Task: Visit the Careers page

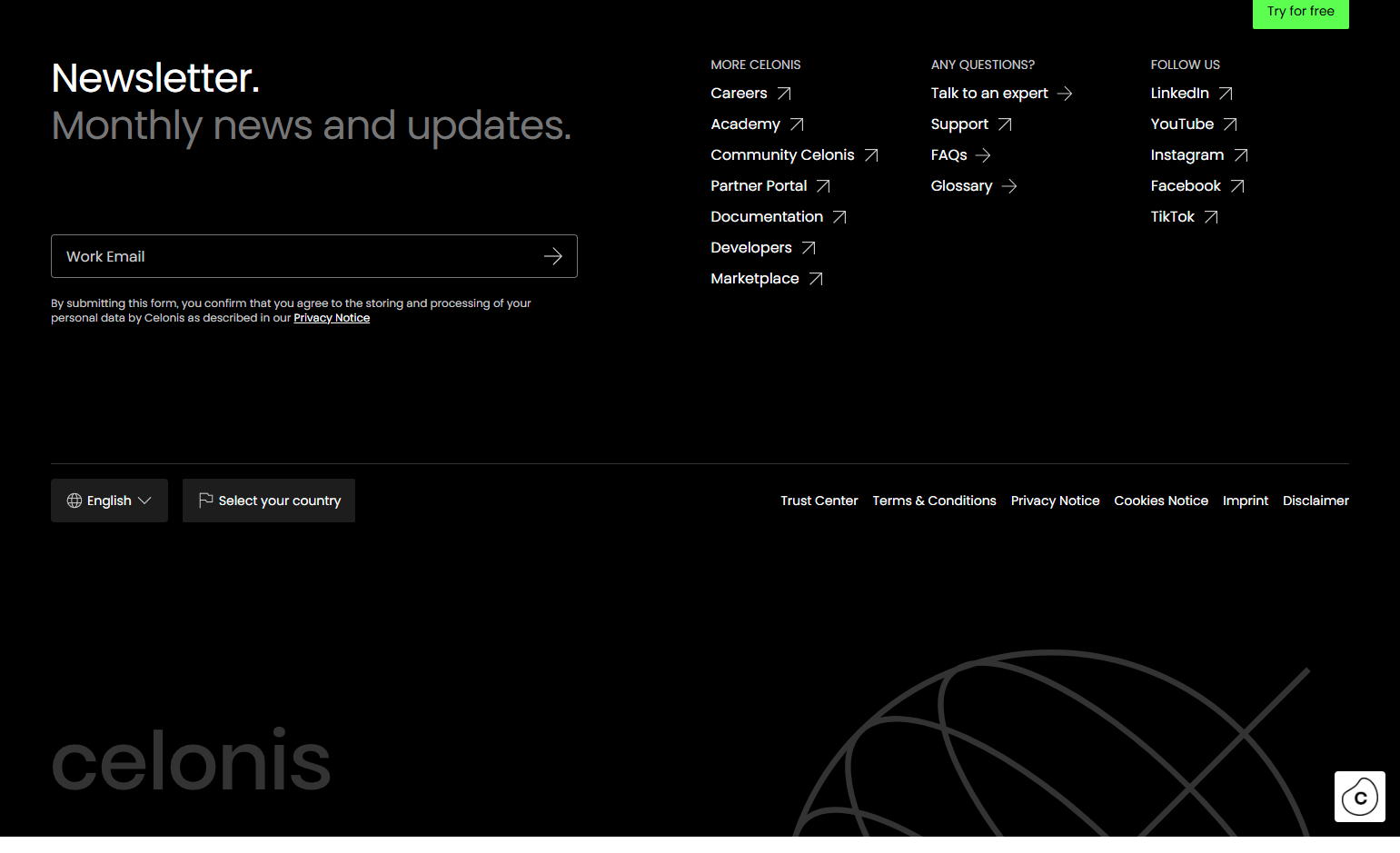Action: pyautogui.click(x=738, y=93)
